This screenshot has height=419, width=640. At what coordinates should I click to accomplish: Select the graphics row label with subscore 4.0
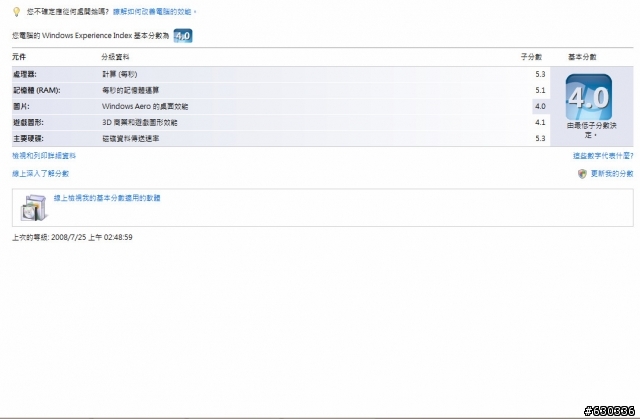click(21, 106)
